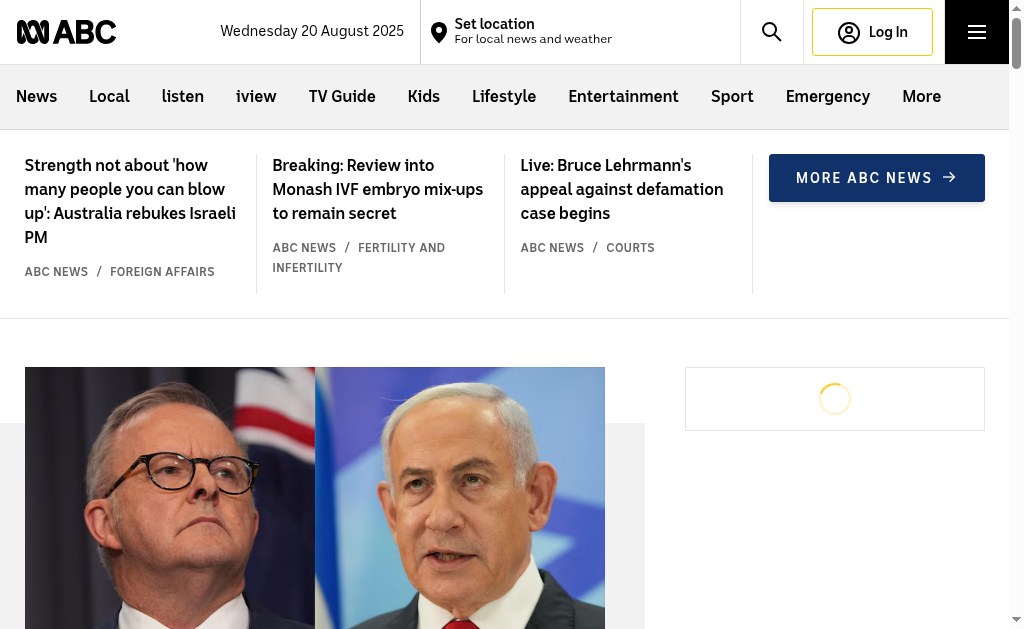Open the News menu item
This screenshot has width=1024, height=629.
coord(37,97)
